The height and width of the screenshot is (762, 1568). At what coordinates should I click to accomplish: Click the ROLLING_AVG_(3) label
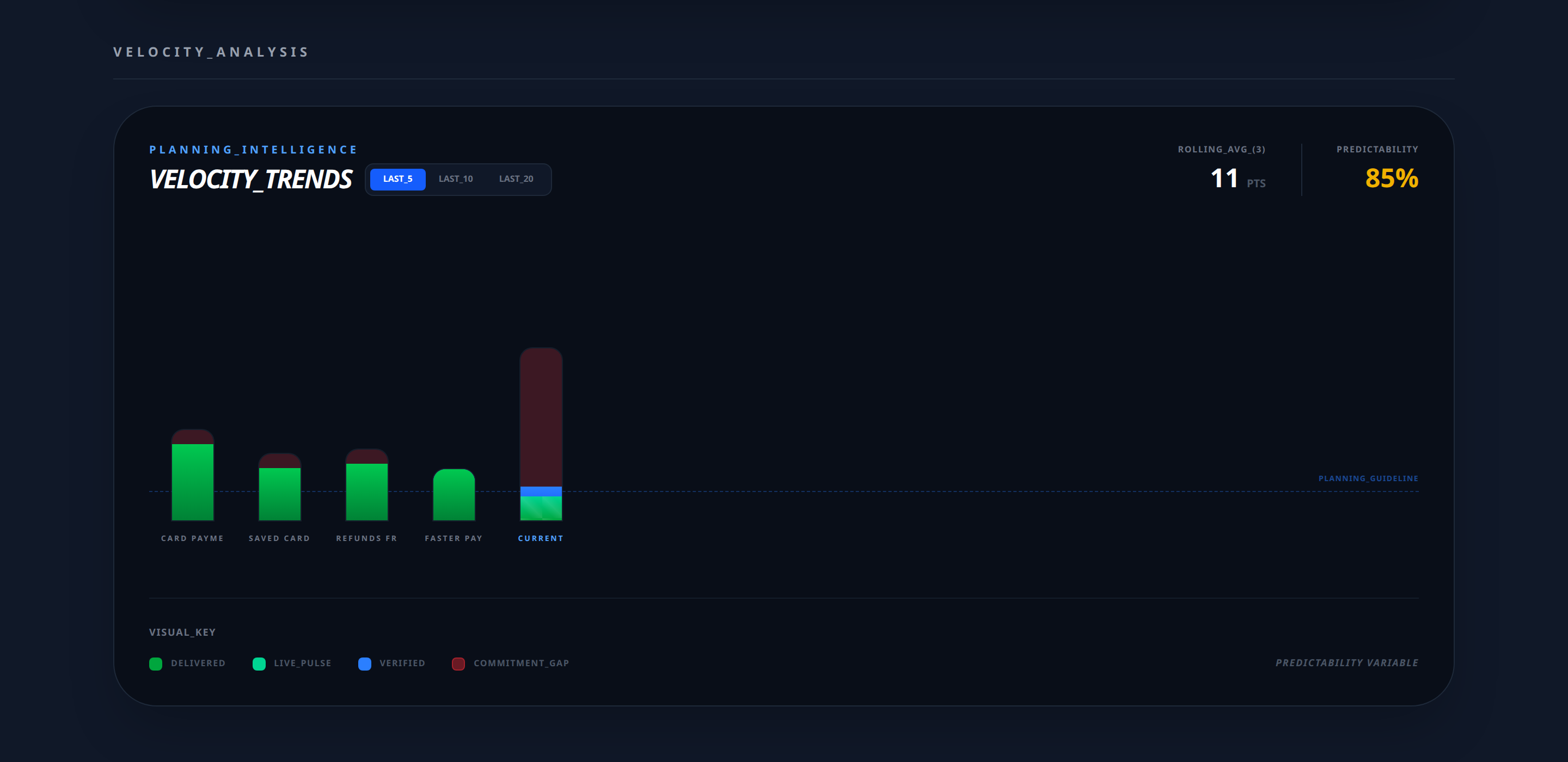click(1221, 150)
